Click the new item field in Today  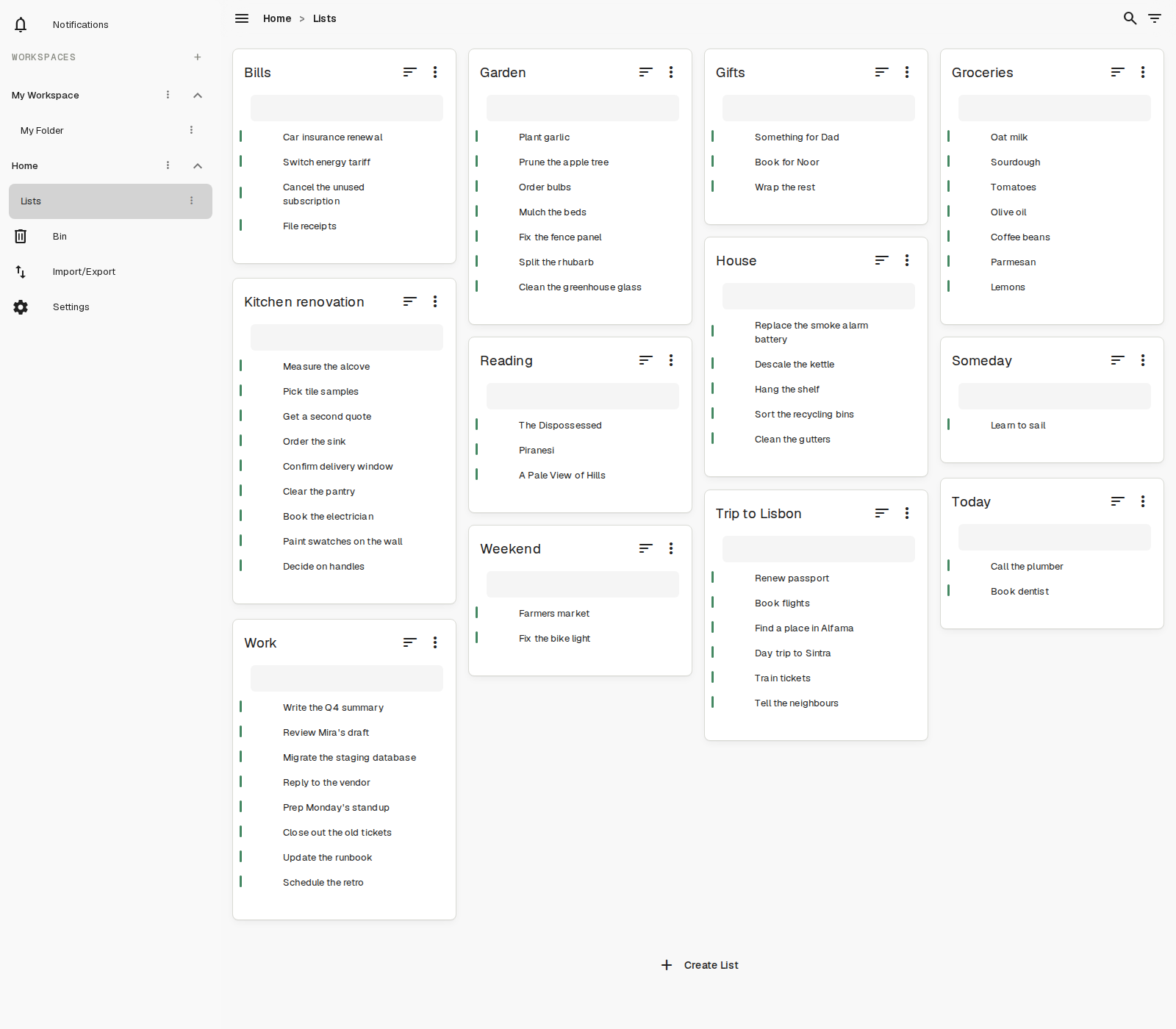click(x=1055, y=537)
